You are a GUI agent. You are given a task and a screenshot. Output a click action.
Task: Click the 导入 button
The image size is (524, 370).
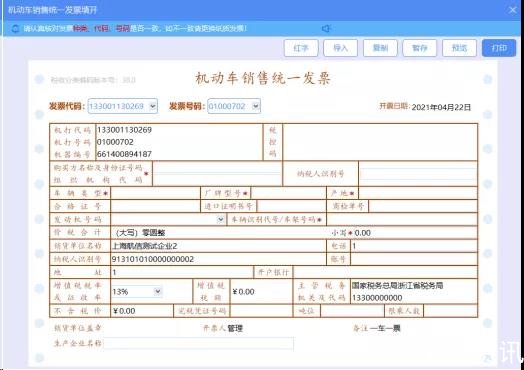(x=340, y=48)
